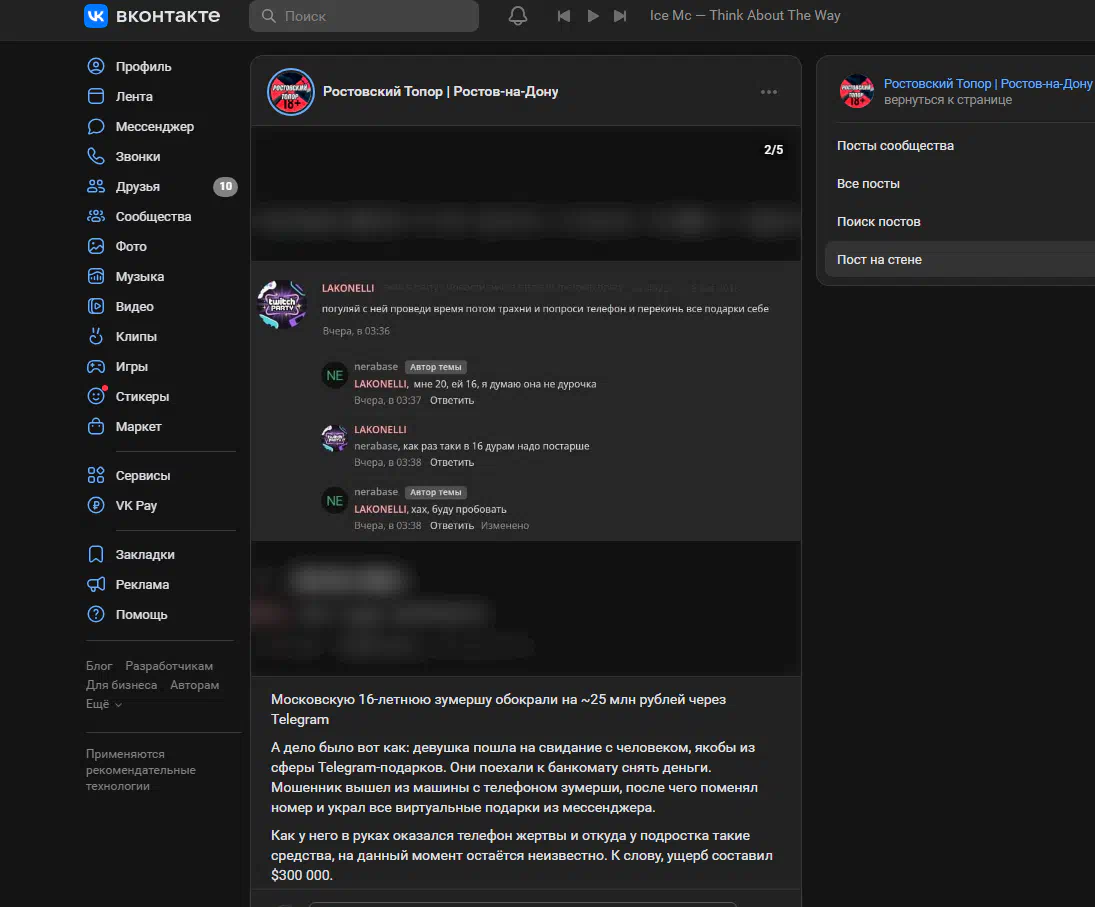The height and width of the screenshot is (907, 1095).
Task: Open Музыка icon in sidebar
Action: click(96, 276)
